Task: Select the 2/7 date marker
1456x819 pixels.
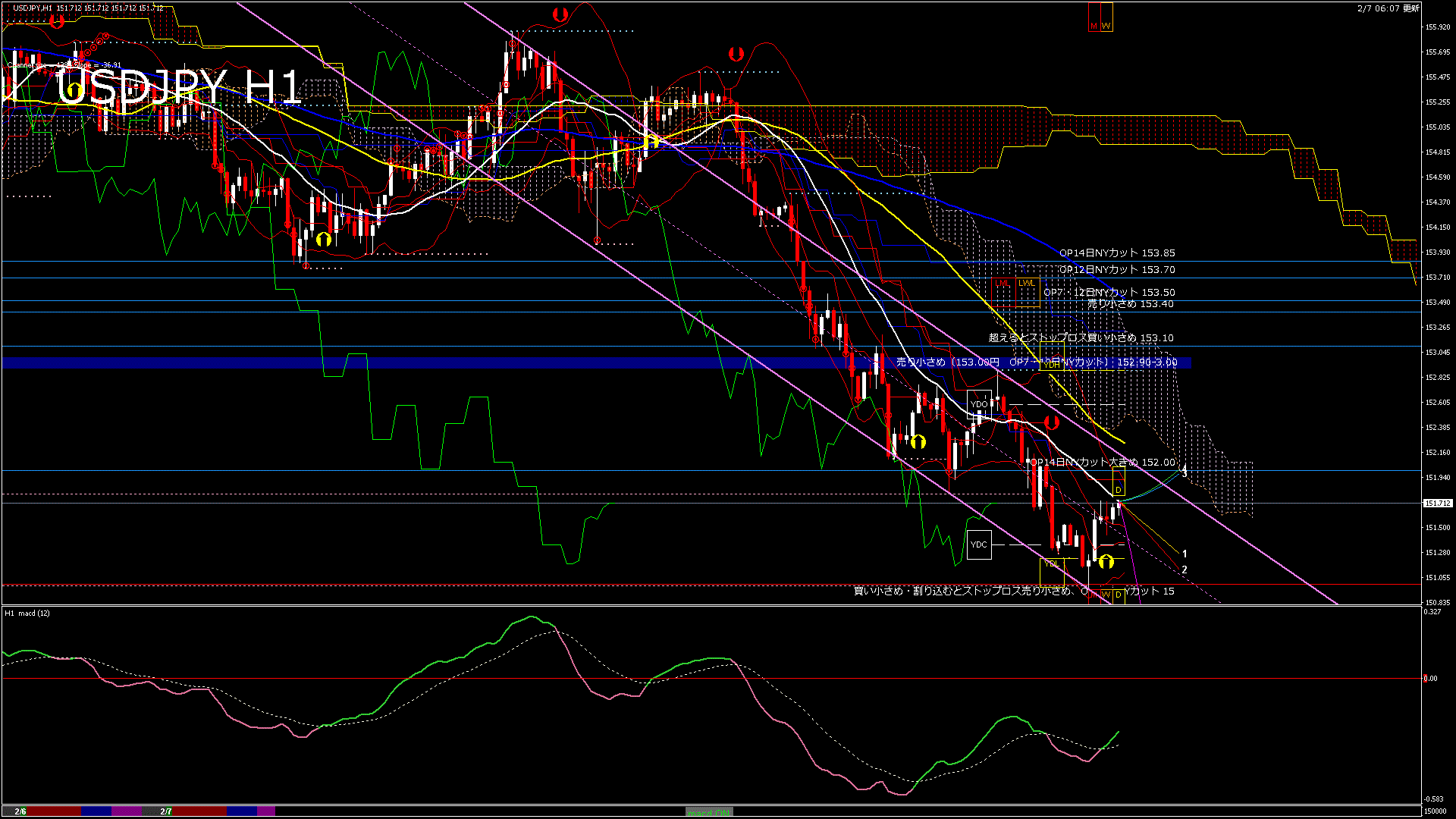Action: [166, 811]
